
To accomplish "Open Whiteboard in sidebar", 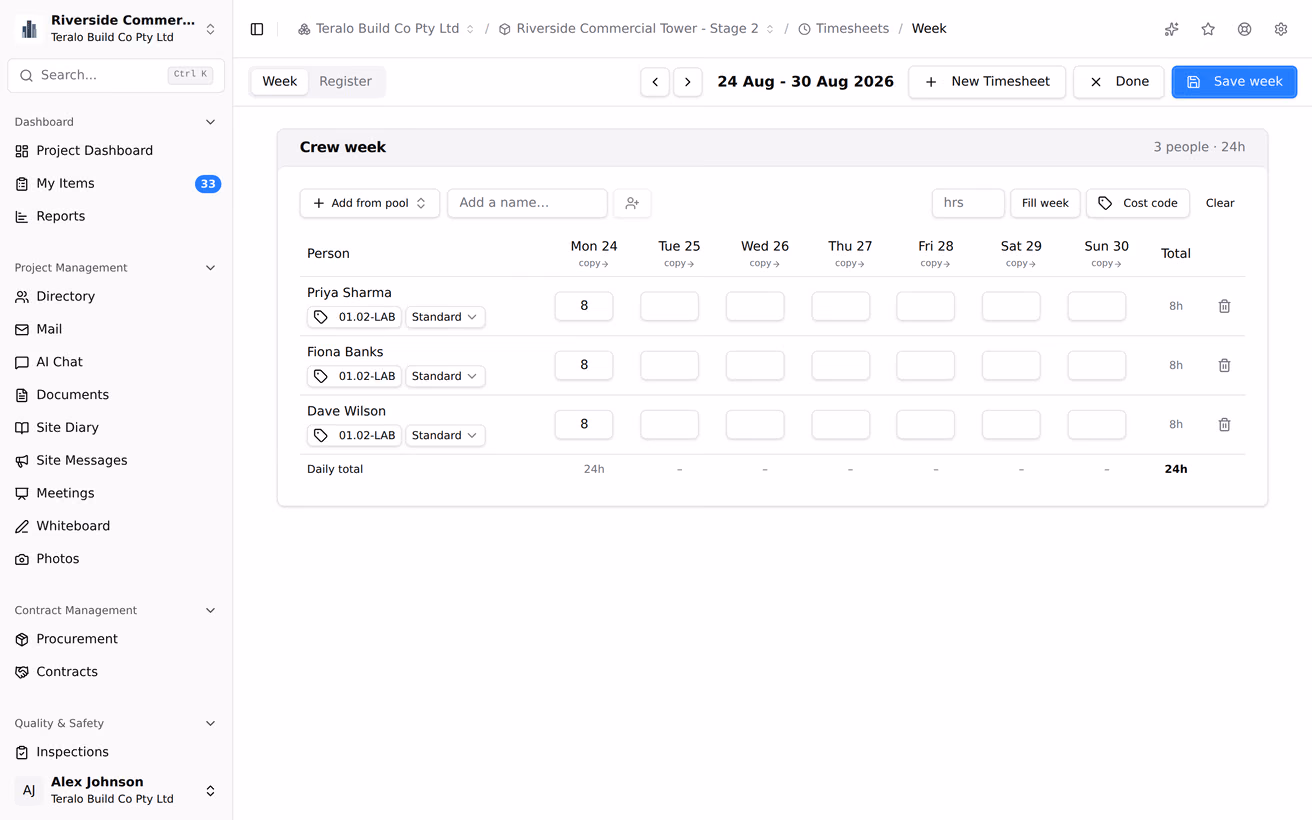I will [116, 526].
